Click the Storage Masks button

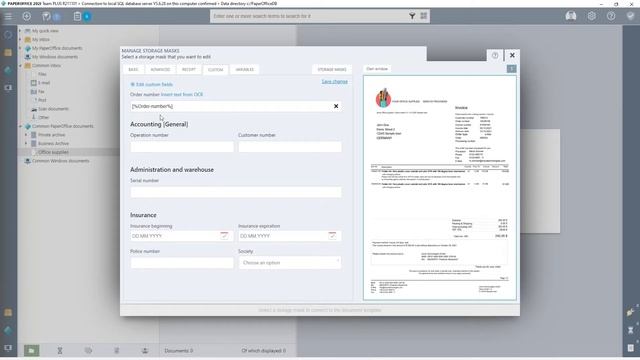332,70
